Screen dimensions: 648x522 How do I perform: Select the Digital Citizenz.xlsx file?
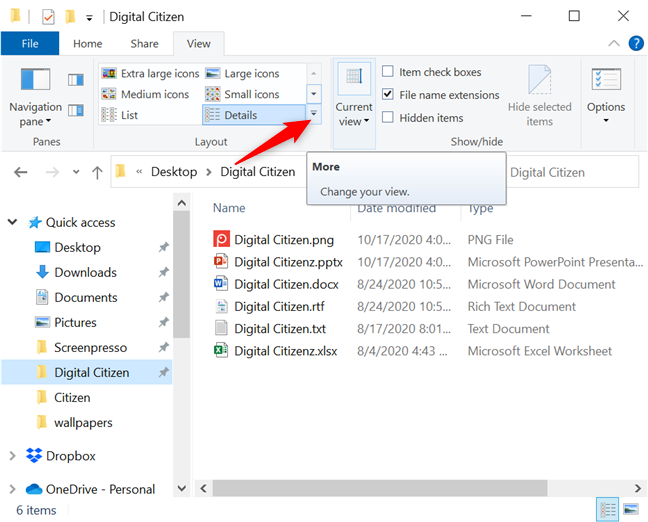coord(275,351)
